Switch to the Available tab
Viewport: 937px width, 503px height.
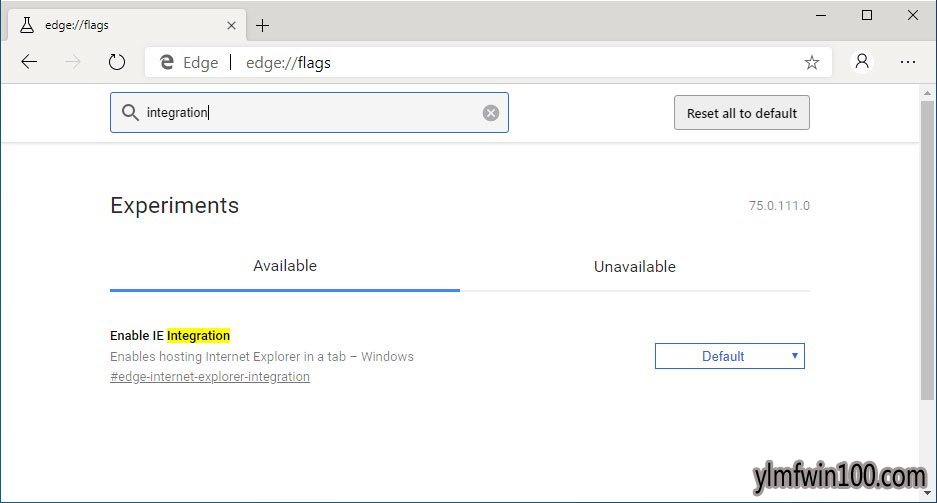coord(285,266)
